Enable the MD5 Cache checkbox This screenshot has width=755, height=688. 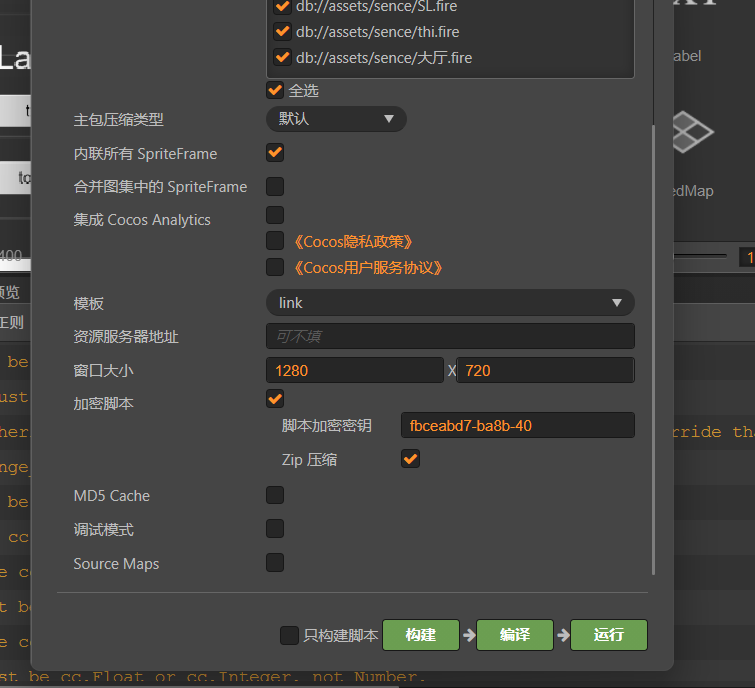(275, 495)
